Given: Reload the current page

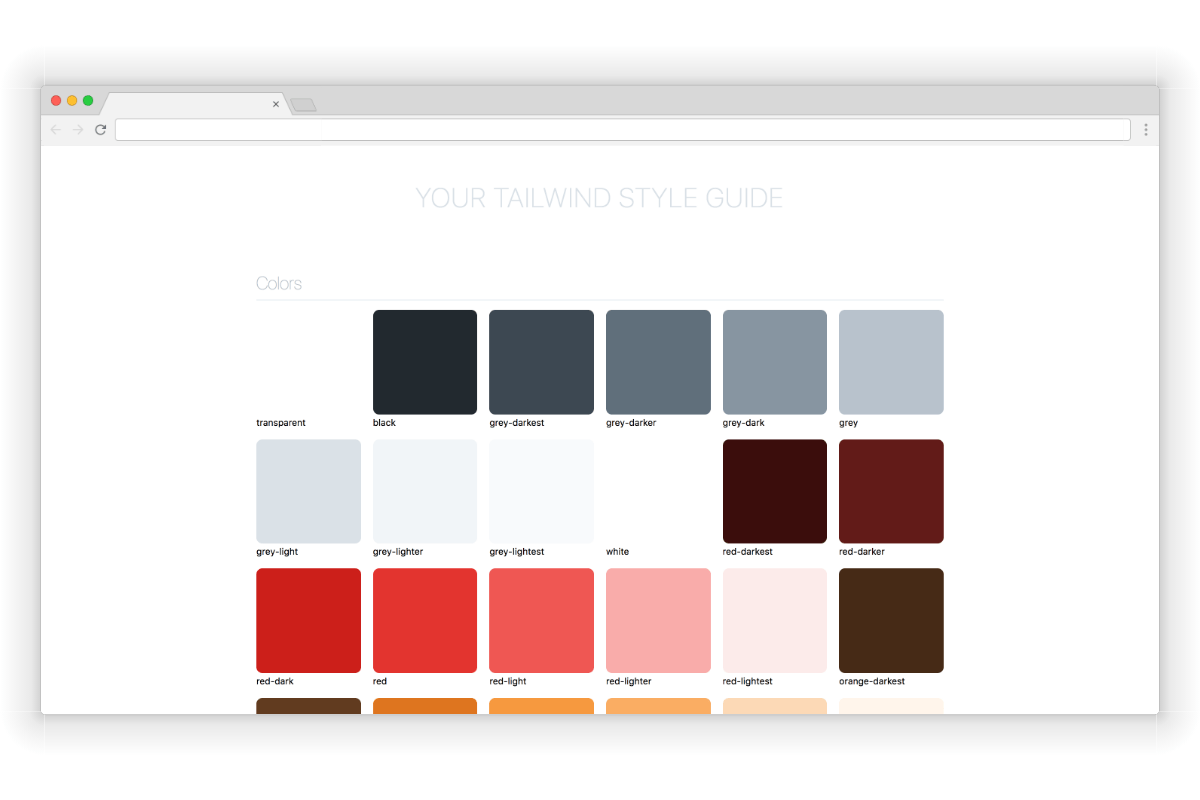Looking at the screenshot, I should [99, 129].
